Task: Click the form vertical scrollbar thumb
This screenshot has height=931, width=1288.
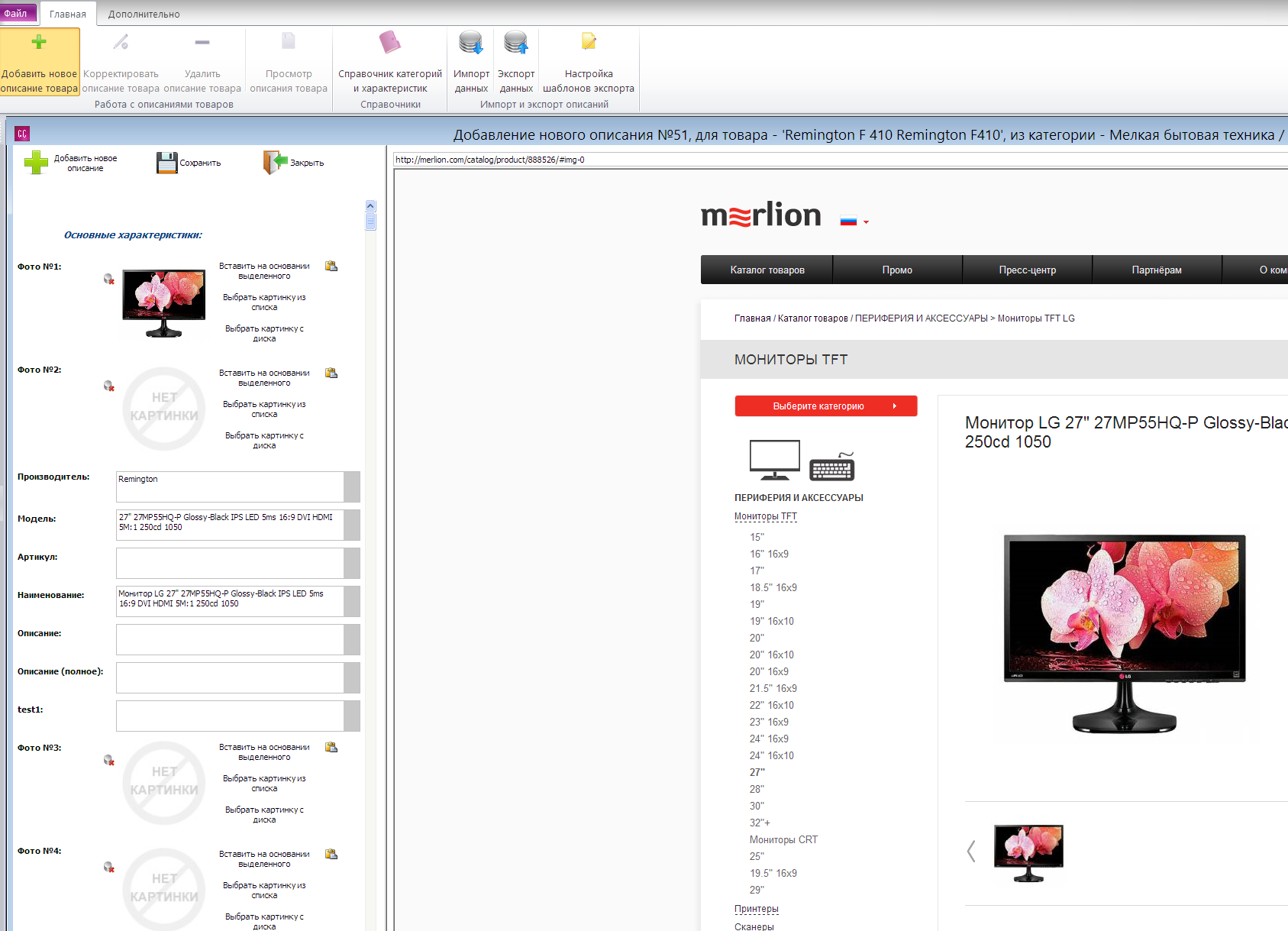Action: click(371, 221)
